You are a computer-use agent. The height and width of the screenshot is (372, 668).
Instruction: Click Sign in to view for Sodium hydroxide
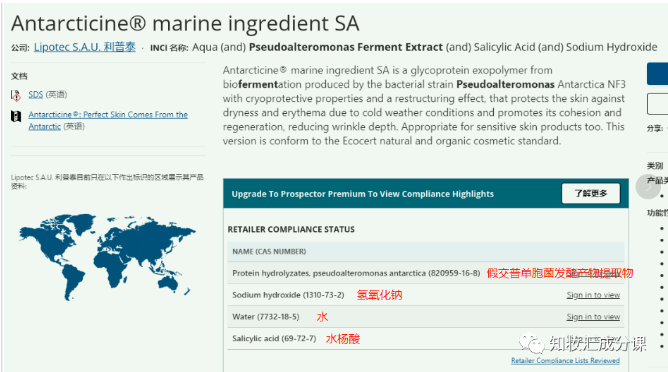coord(593,295)
